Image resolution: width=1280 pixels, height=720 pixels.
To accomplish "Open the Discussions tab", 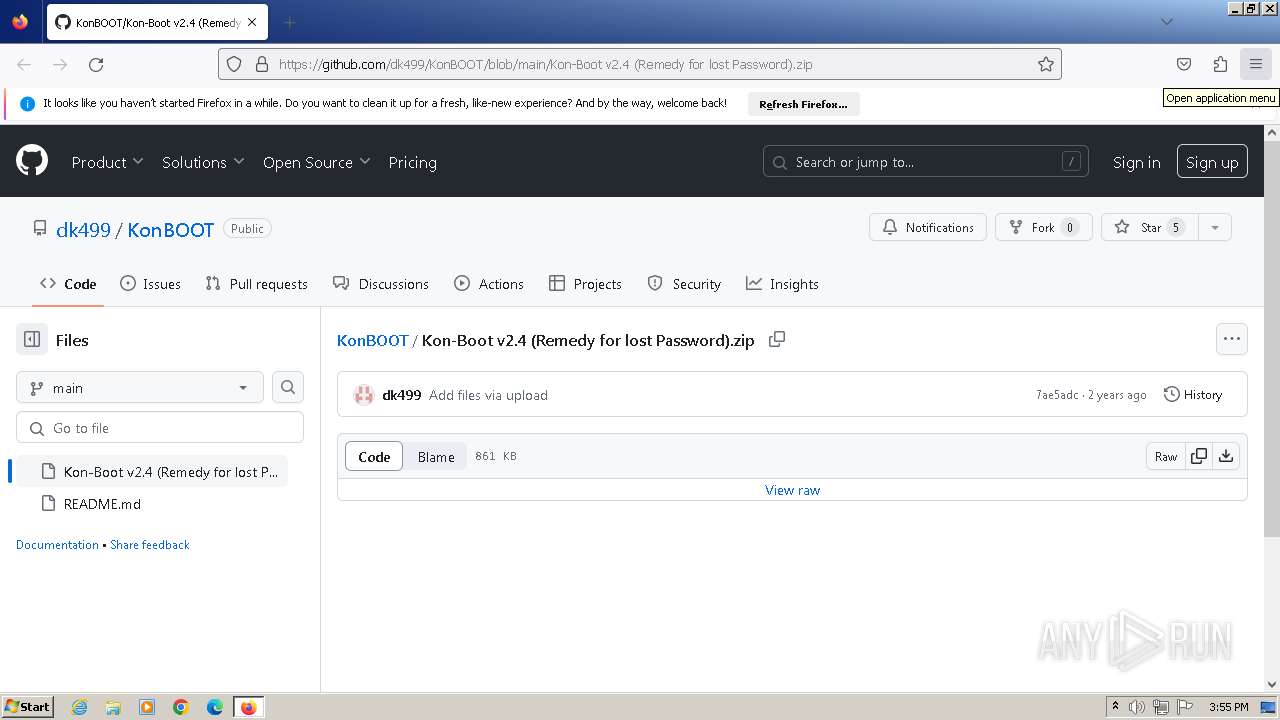I will pos(381,284).
